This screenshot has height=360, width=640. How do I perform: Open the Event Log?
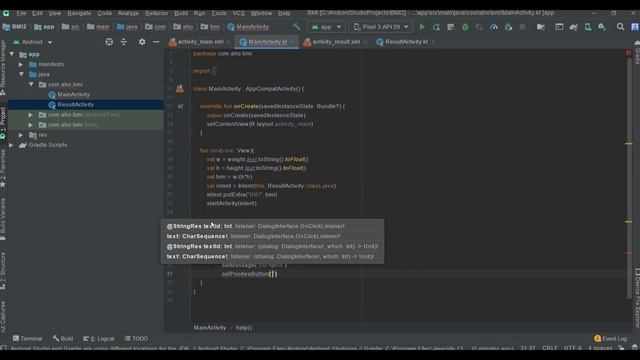(x=611, y=339)
